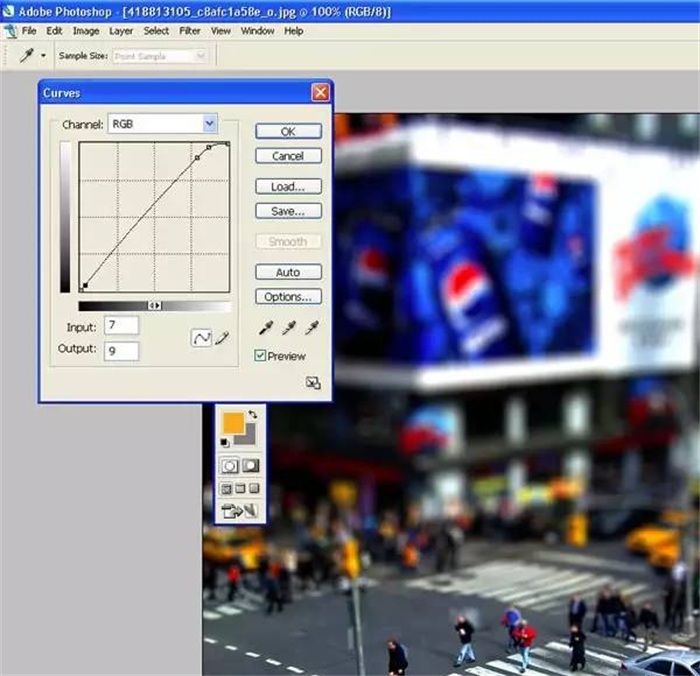The height and width of the screenshot is (676, 700).
Task: Select the edit points curve tool
Action: tap(201, 338)
